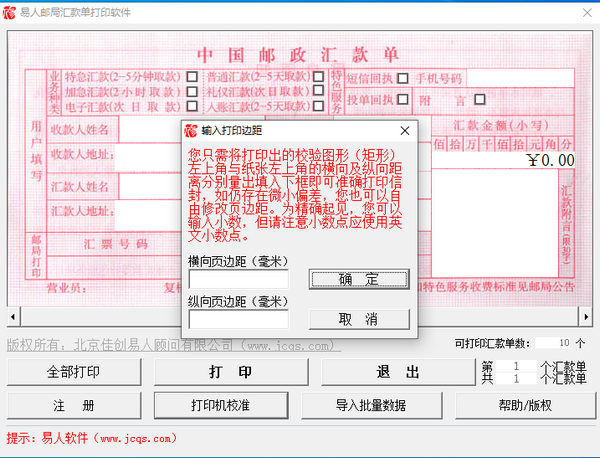Viewport: 600px width, 458px height.
Task: Close the 输入打印边距 dialog
Action: pyautogui.click(x=403, y=130)
